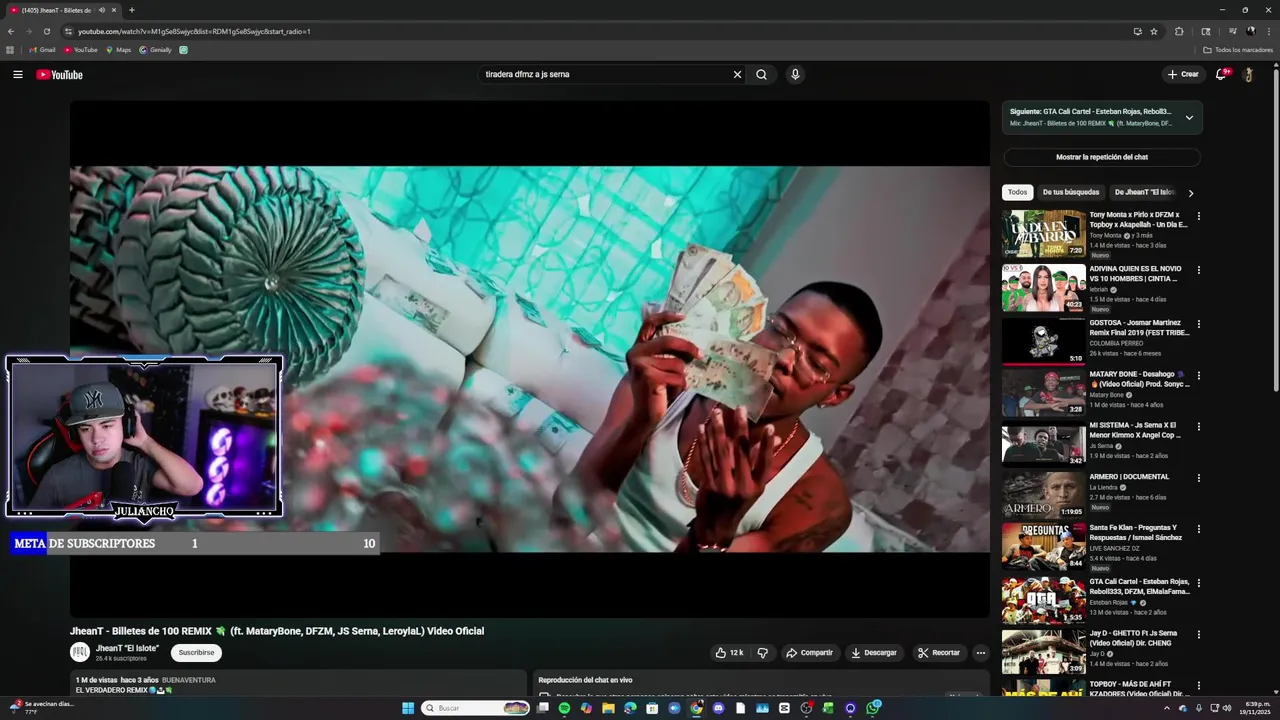The width and height of the screenshot is (1280, 720).
Task: Start voice search with the microphone
Action: (795, 74)
